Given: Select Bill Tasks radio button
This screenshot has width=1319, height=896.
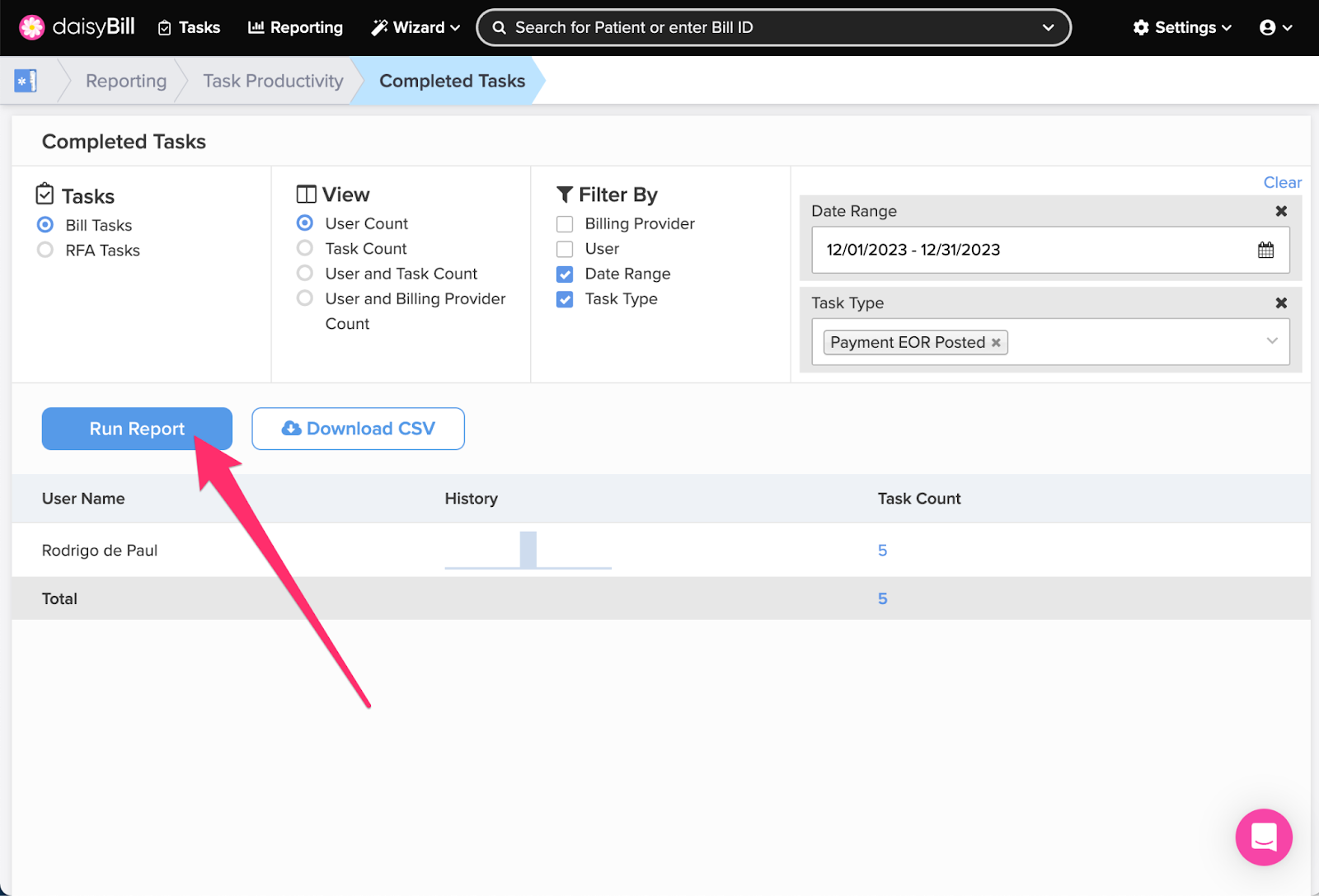Looking at the screenshot, I should coord(45,225).
